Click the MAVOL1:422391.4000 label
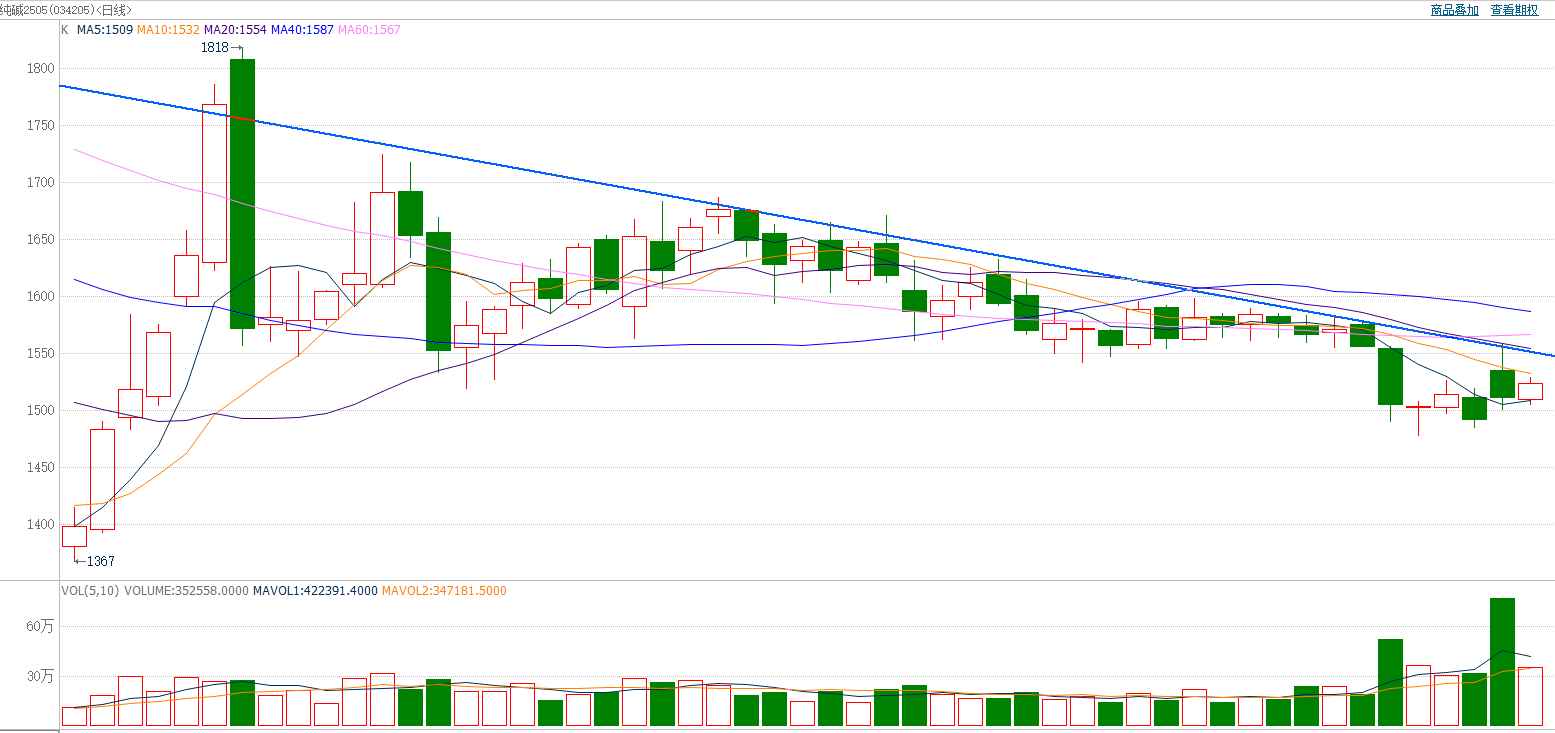This screenshot has height=733, width=1555. click(x=315, y=591)
